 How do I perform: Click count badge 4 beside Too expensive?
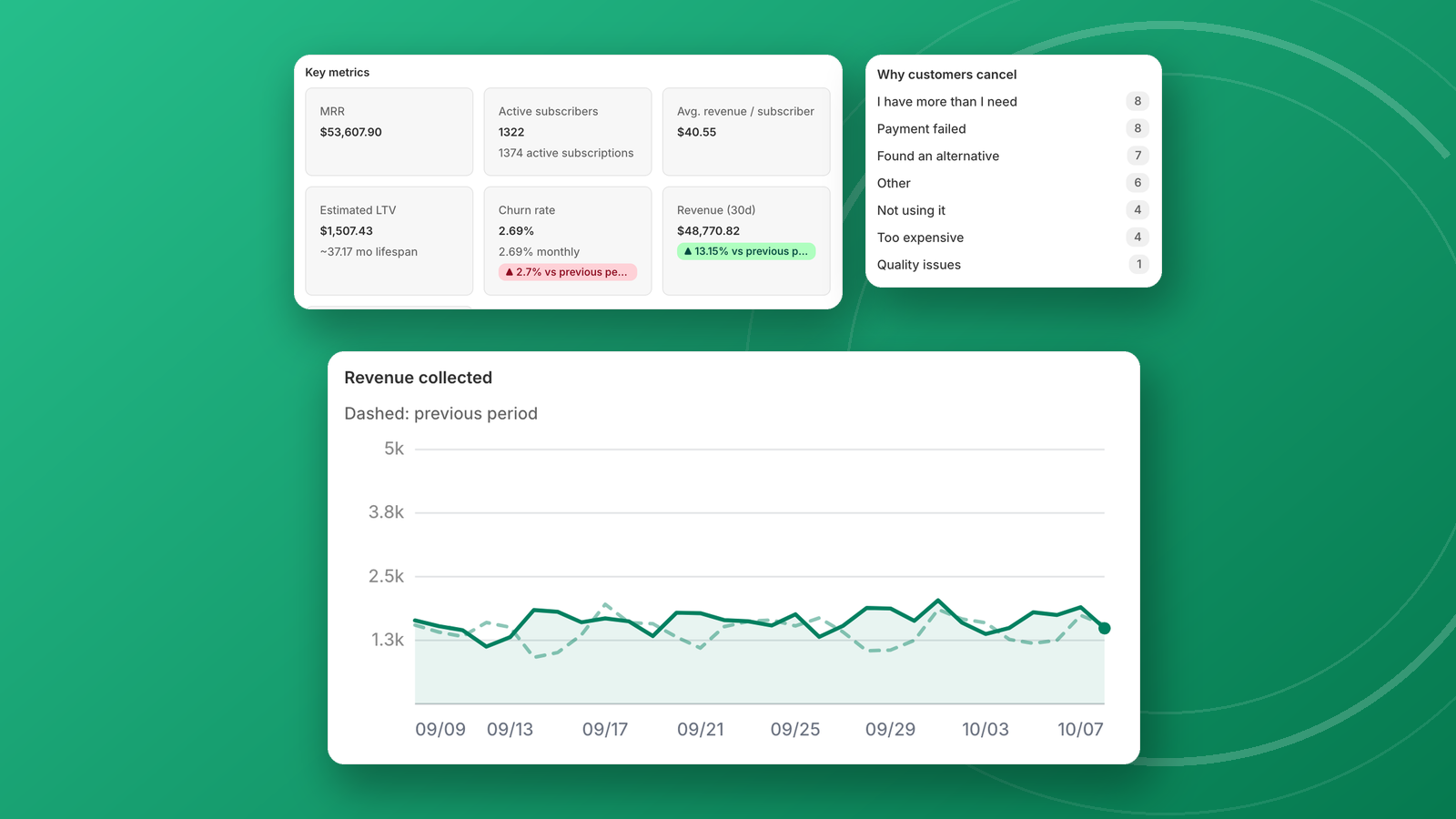coord(1137,238)
